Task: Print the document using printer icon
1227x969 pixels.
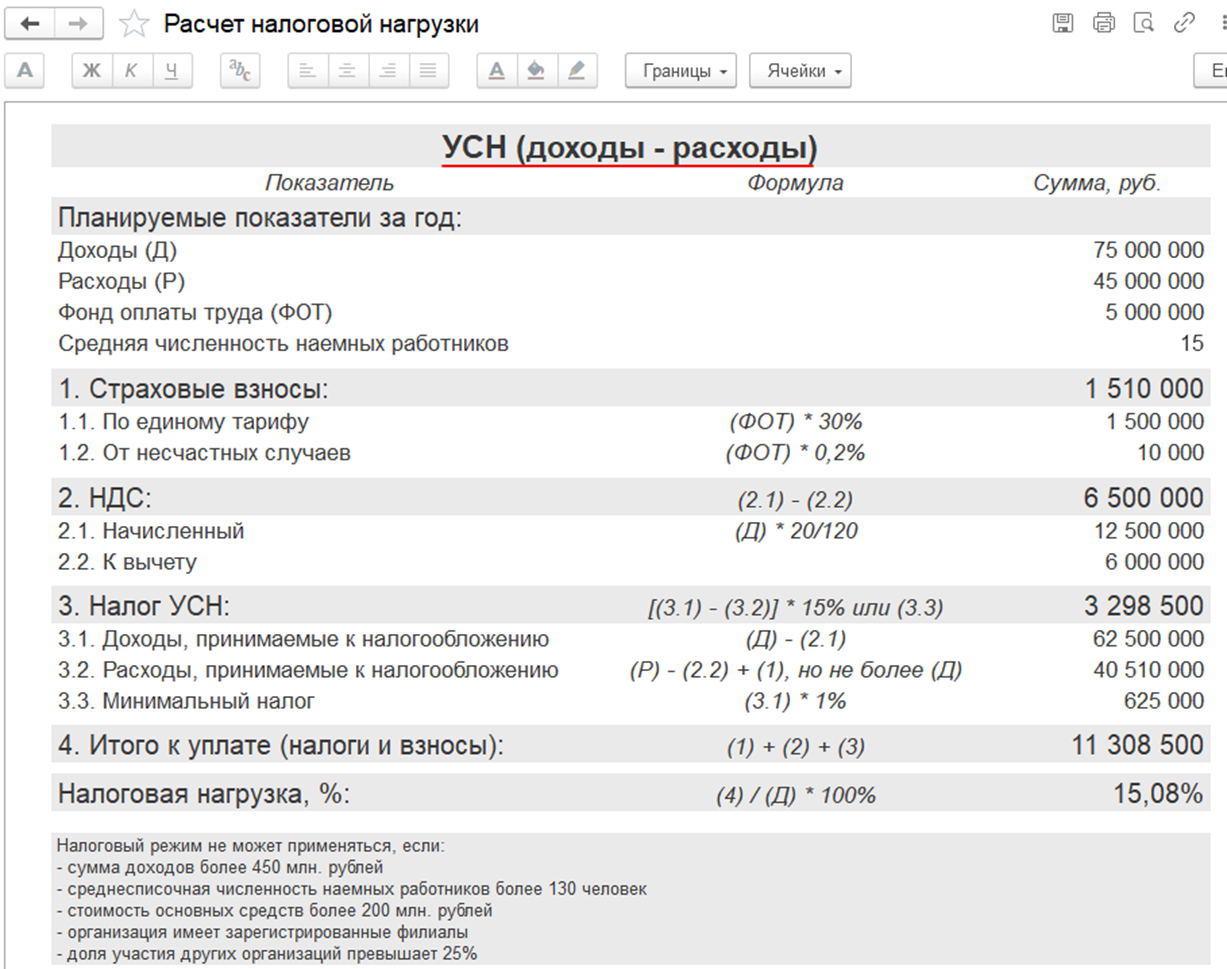Action: coord(1103,23)
